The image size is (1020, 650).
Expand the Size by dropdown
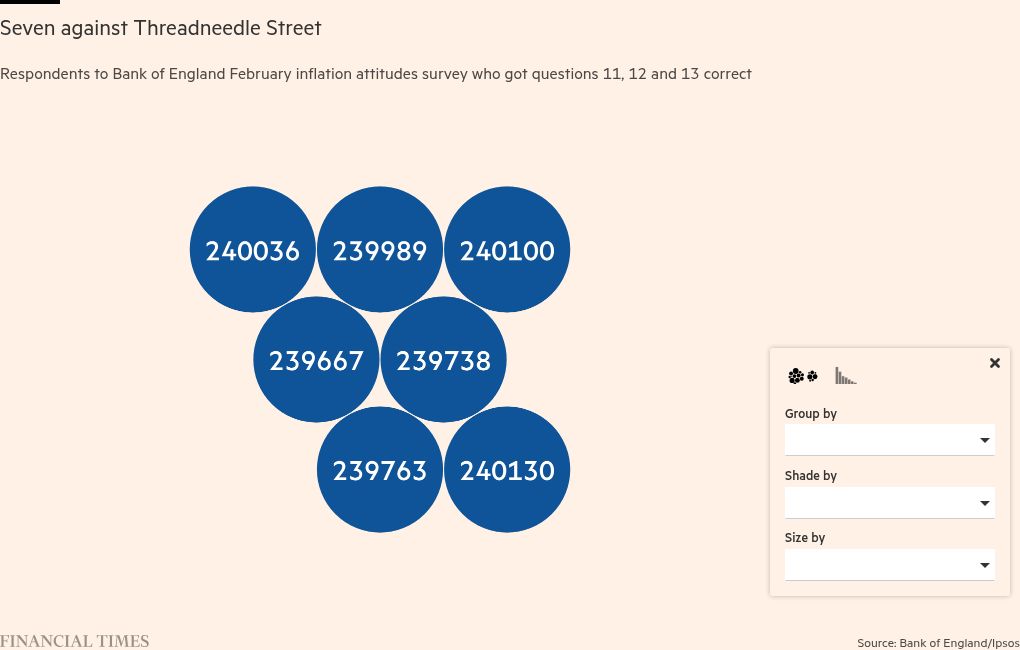(x=889, y=565)
